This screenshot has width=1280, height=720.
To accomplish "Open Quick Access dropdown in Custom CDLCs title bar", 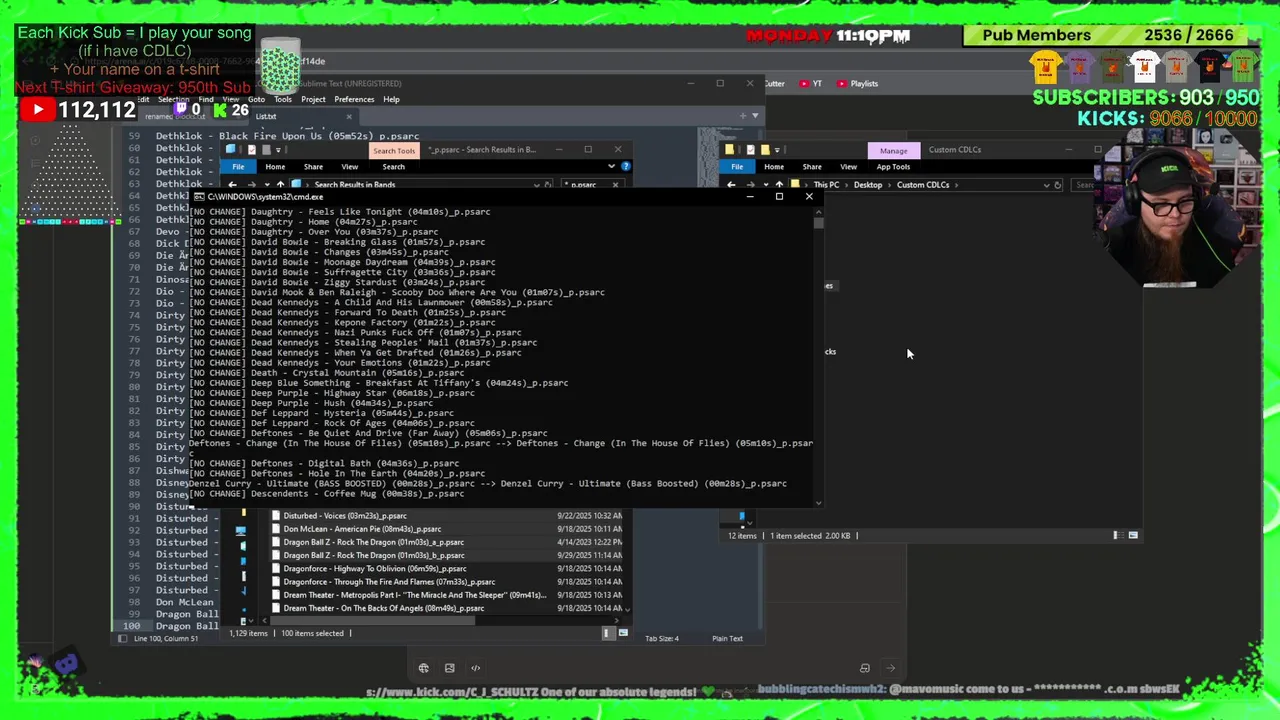I will [x=777, y=150].
